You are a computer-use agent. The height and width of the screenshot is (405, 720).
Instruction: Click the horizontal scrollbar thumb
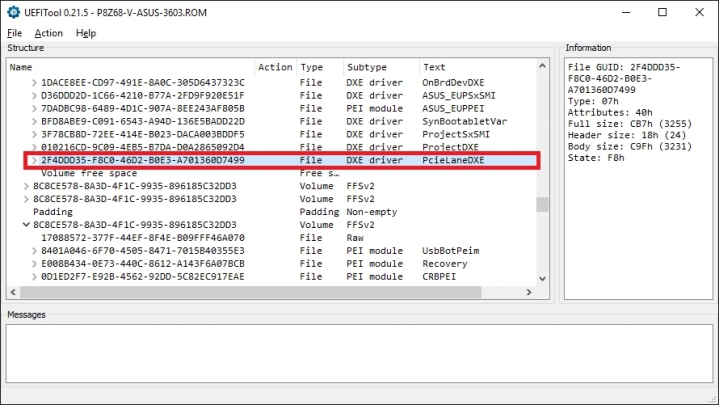251,292
